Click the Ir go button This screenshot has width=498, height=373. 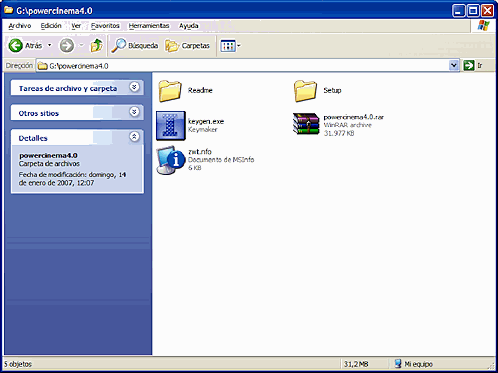tap(473, 65)
